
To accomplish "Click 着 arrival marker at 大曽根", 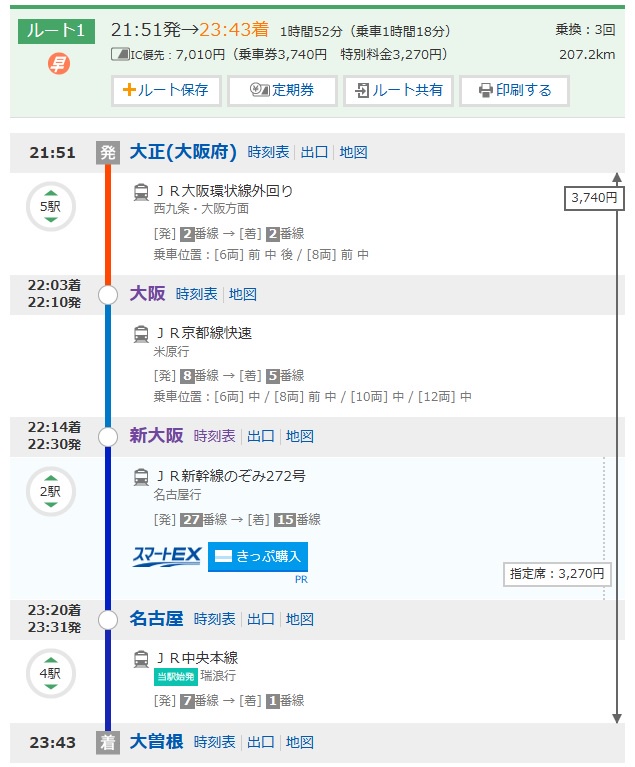I will 108,743.
